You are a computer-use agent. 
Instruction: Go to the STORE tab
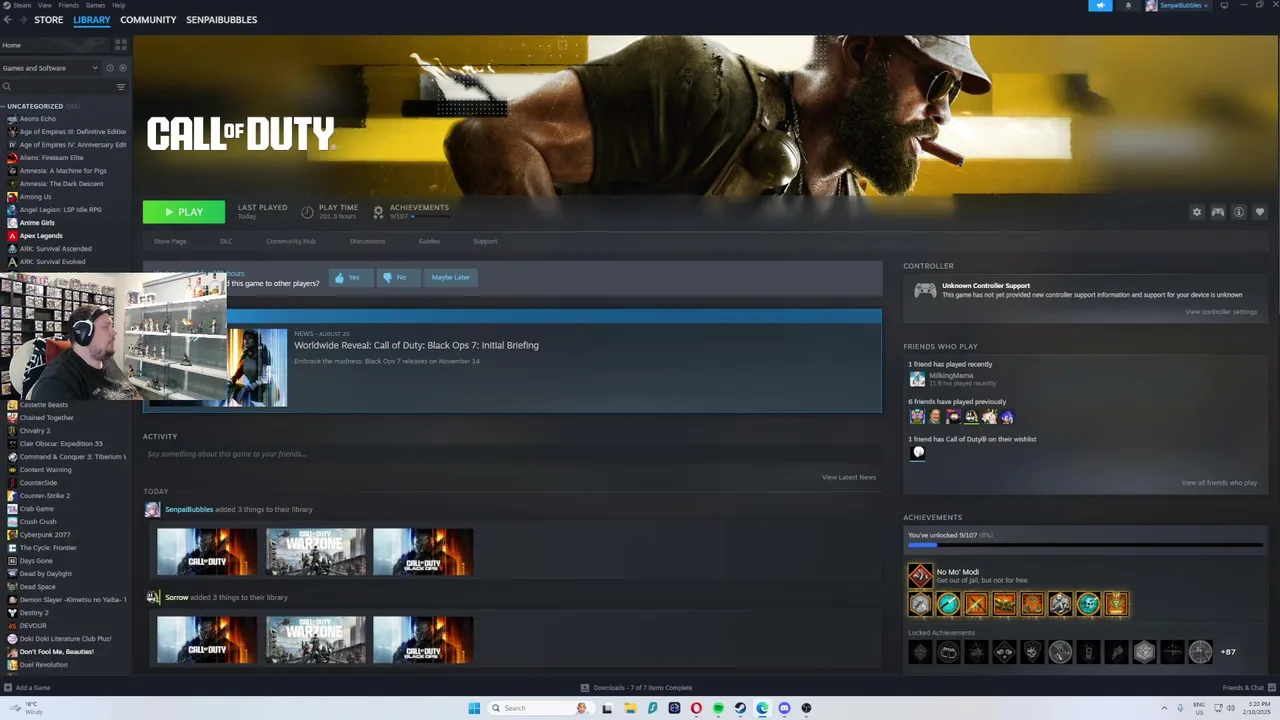[x=48, y=20]
